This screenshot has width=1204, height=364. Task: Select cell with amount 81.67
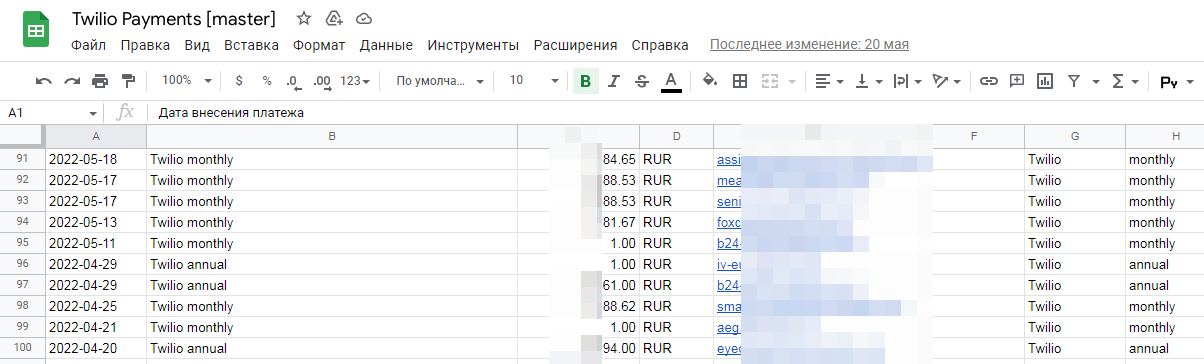pos(578,223)
